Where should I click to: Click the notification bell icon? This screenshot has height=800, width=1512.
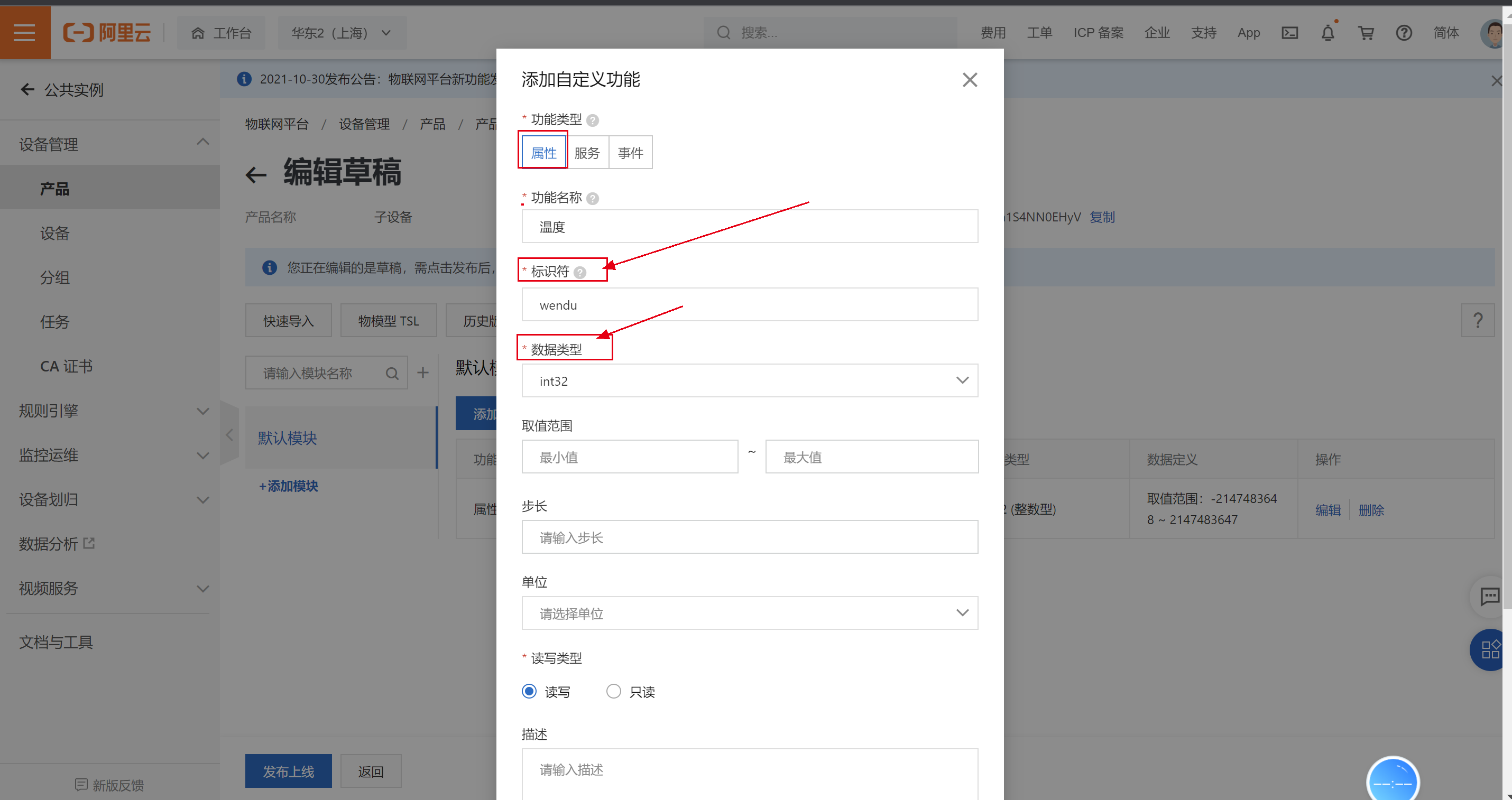point(1327,33)
